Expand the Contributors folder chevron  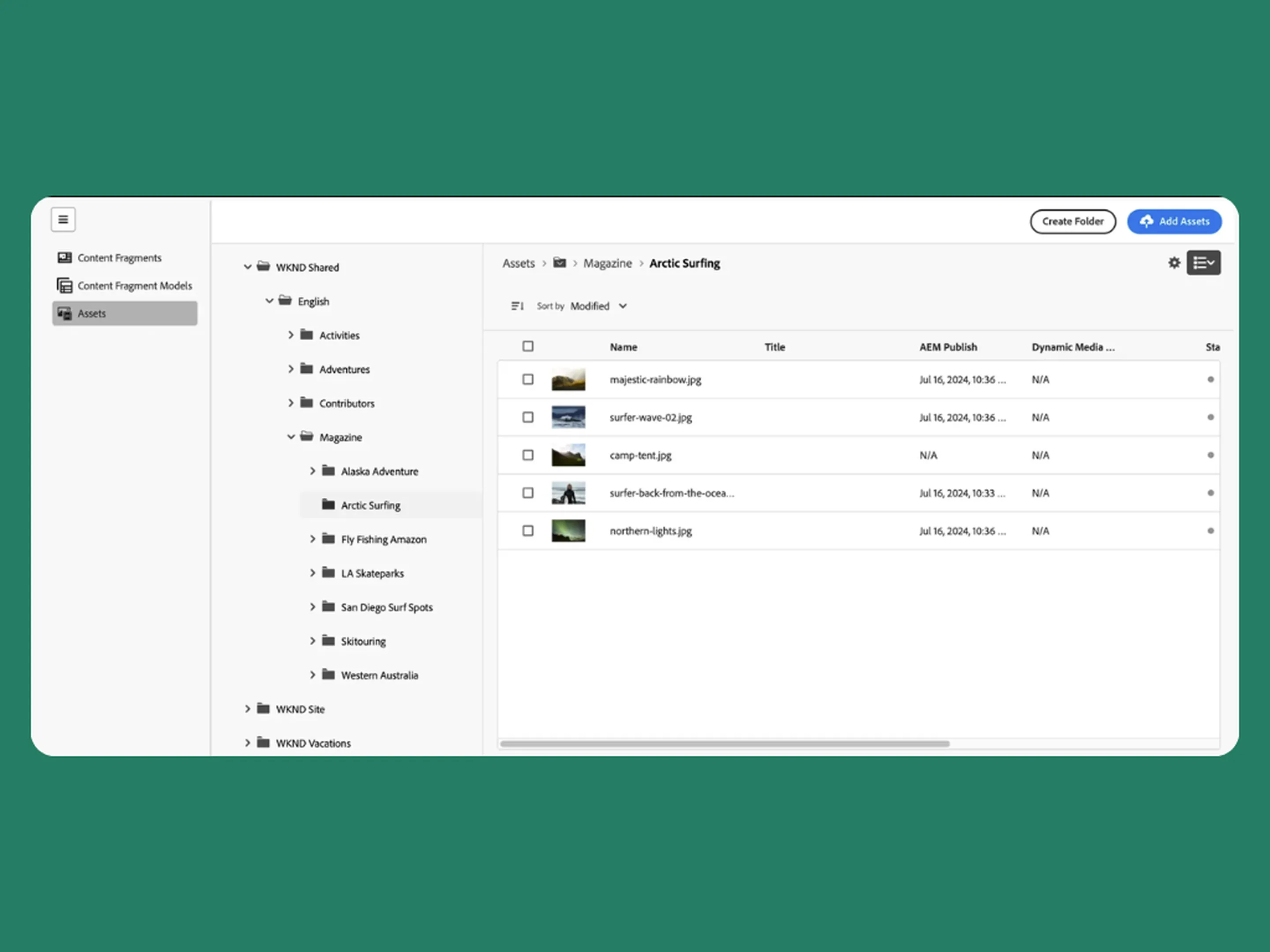click(291, 403)
